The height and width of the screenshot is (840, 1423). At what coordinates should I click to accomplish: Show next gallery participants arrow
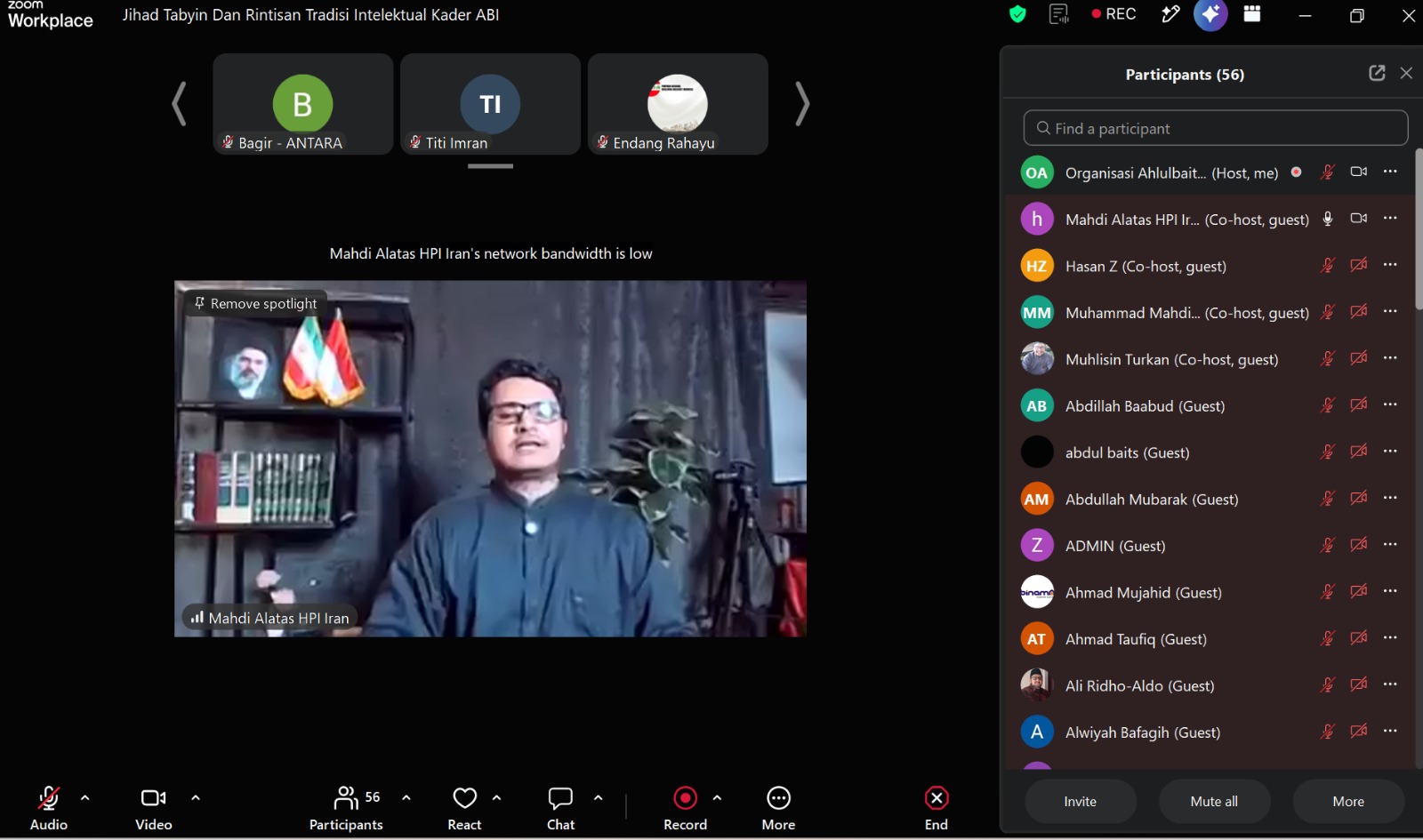(x=801, y=104)
